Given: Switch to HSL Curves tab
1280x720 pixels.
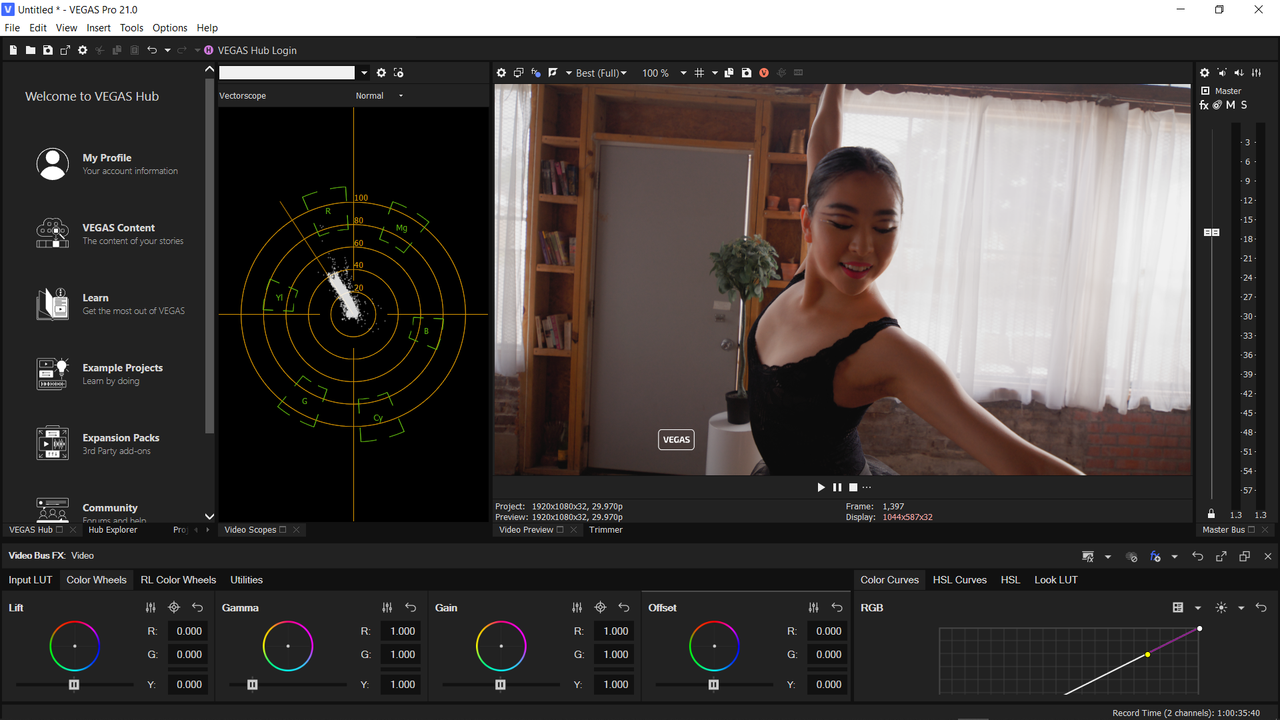Looking at the screenshot, I should coord(959,580).
